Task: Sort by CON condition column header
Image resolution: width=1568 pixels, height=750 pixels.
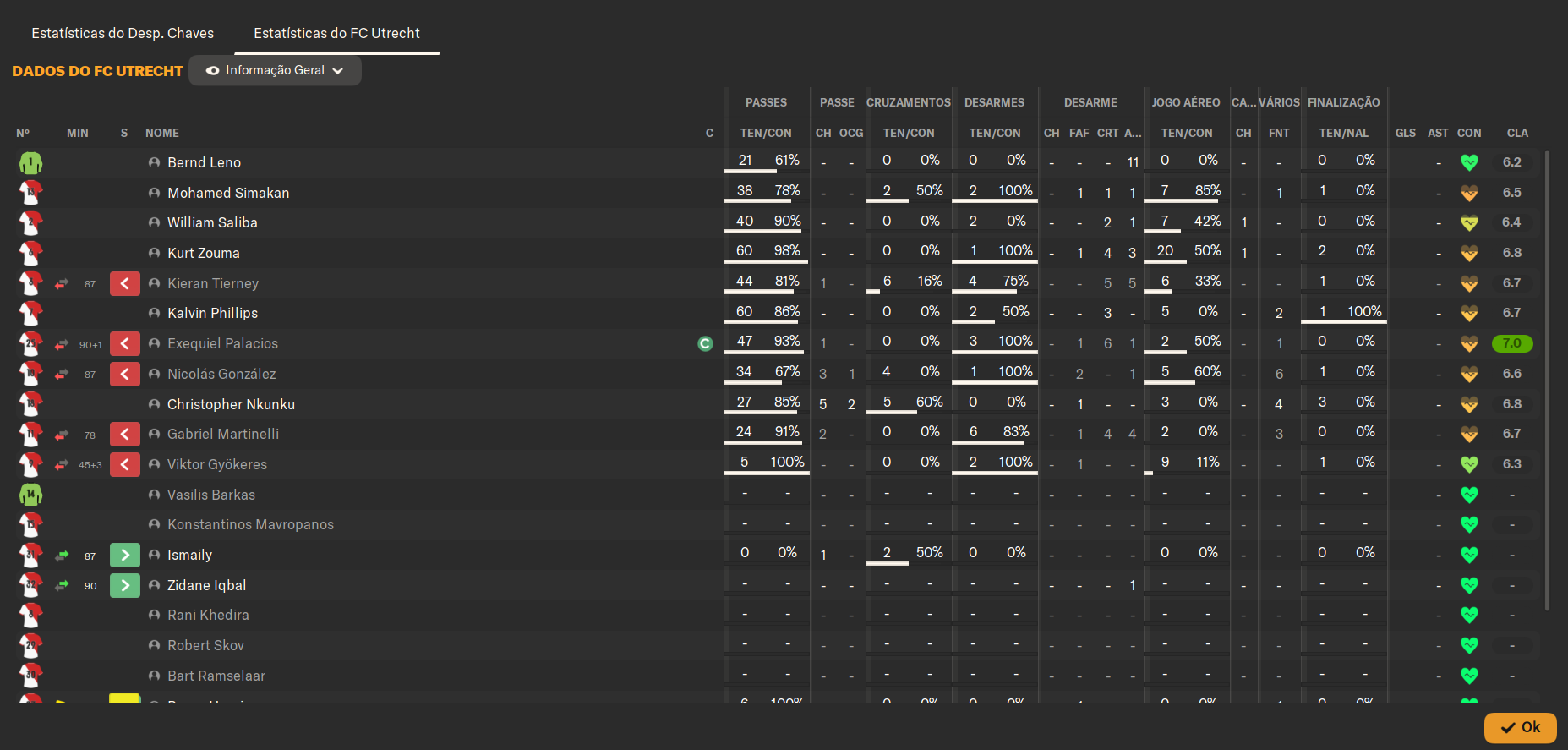Action: tap(1469, 133)
